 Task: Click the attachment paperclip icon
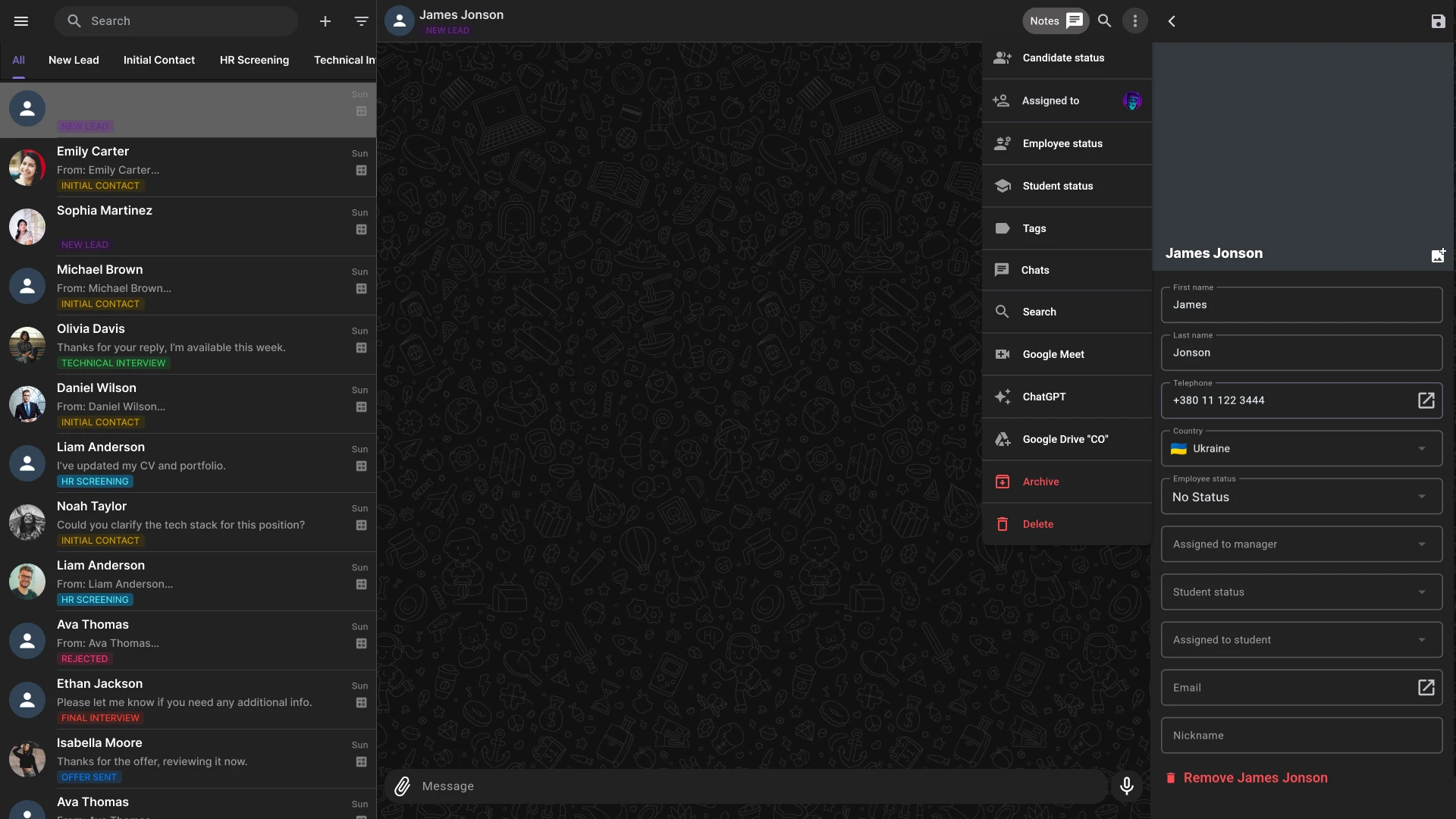tap(403, 786)
